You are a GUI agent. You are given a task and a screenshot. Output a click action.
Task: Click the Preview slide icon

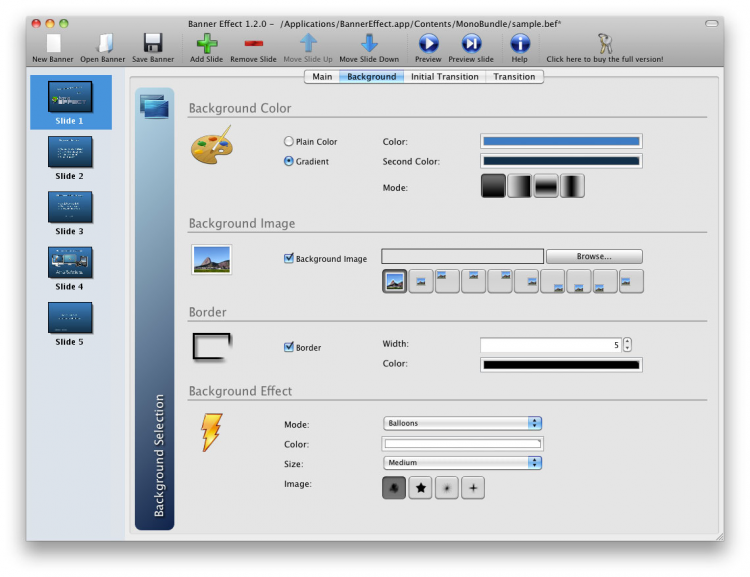point(471,44)
